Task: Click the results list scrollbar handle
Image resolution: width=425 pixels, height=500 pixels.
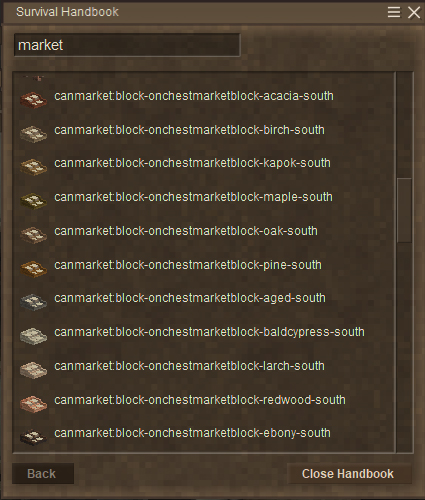Action: click(x=404, y=211)
